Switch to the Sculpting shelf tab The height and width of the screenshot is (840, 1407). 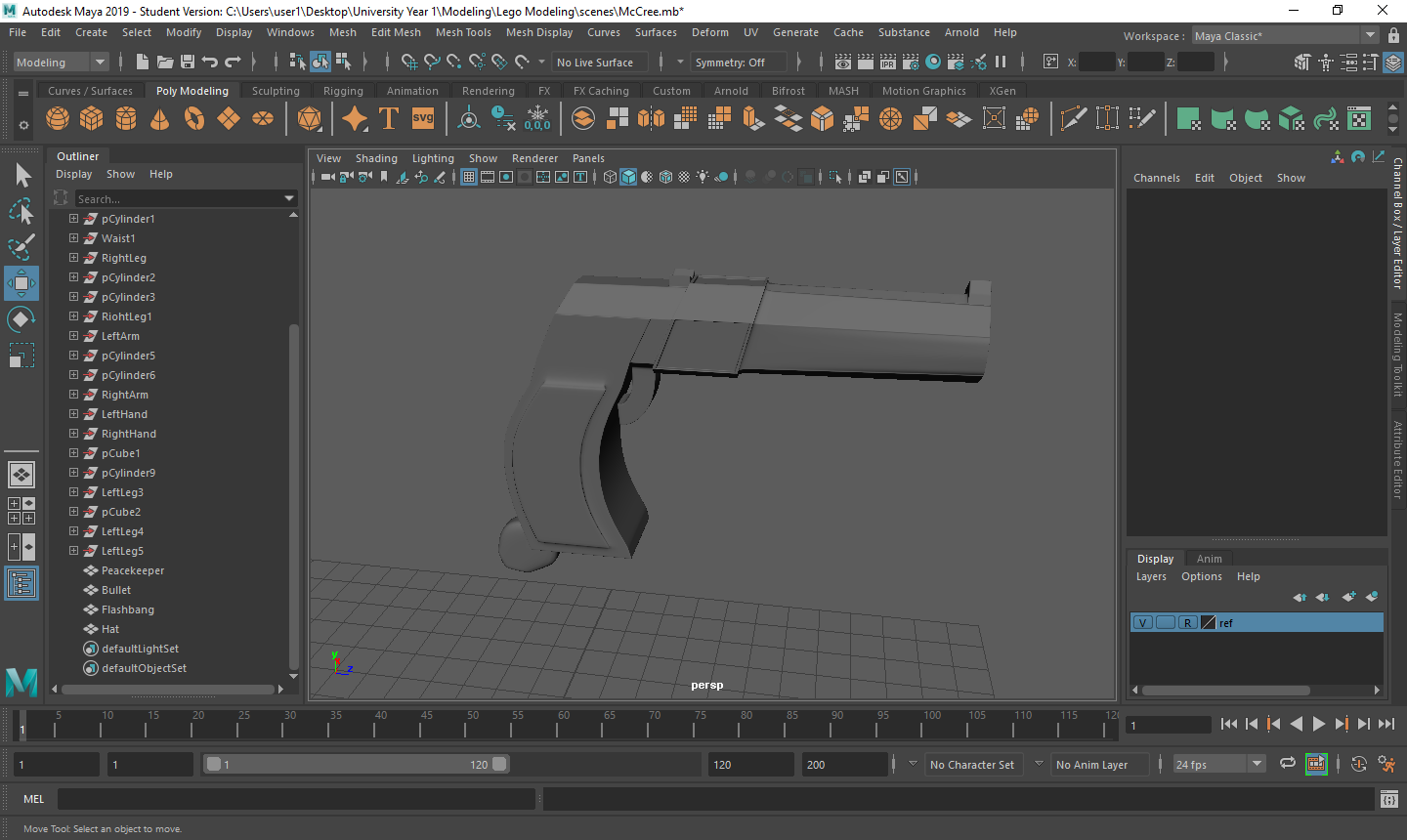(x=276, y=91)
